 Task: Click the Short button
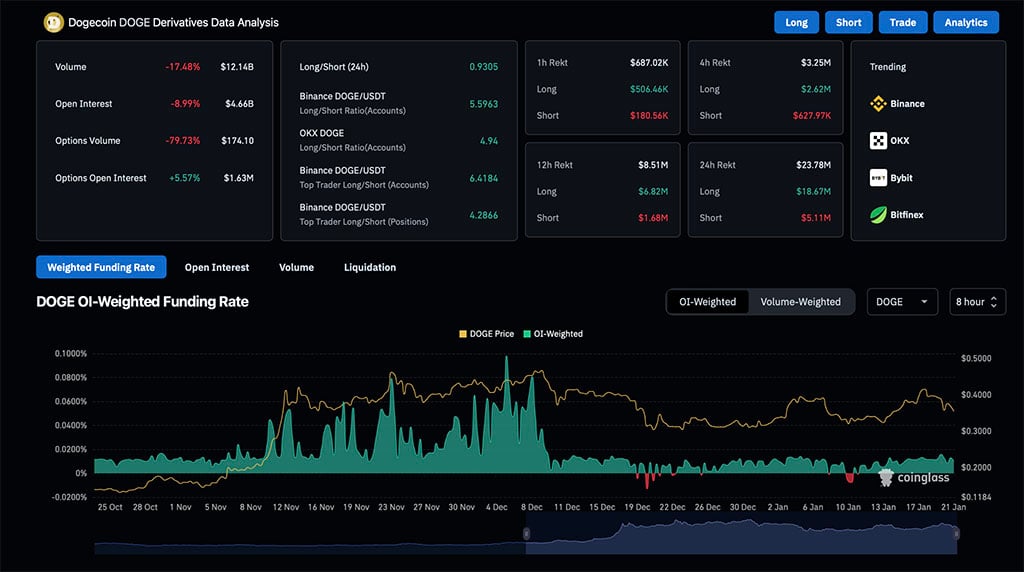pyautogui.click(x=848, y=22)
